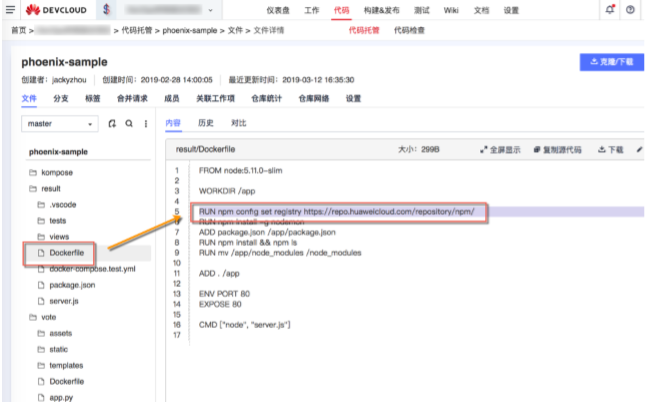Click the edit pencil icon for Dockerfile
This screenshot has width=647, height=402.
click(x=639, y=149)
